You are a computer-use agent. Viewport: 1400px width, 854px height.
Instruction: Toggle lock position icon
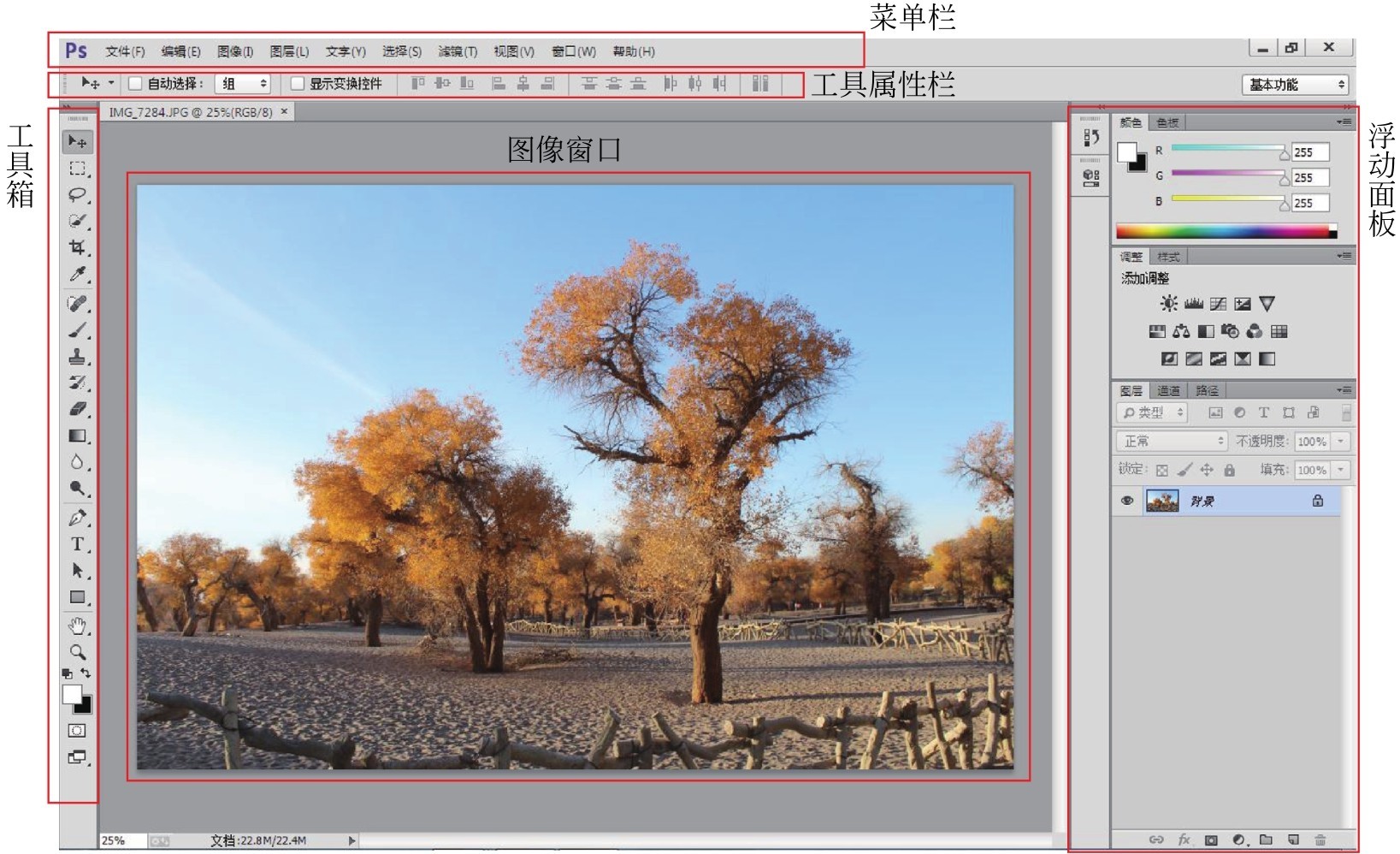point(1207,470)
